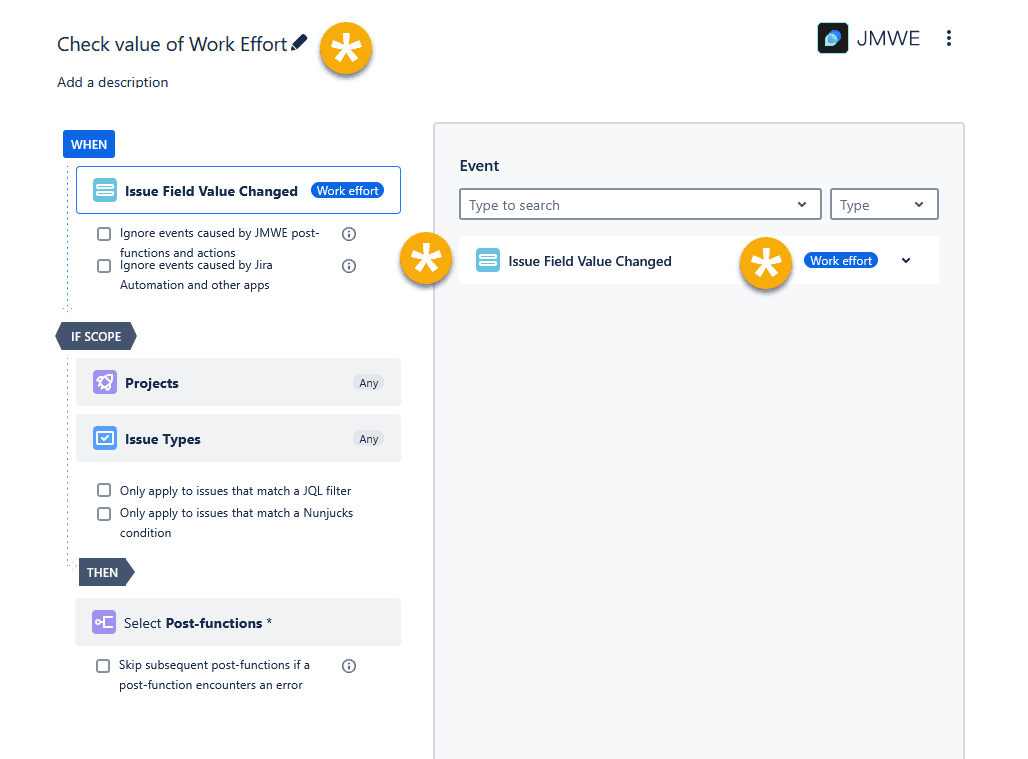Check only apply to issues matching Nunjucks condition

(x=104, y=514)
